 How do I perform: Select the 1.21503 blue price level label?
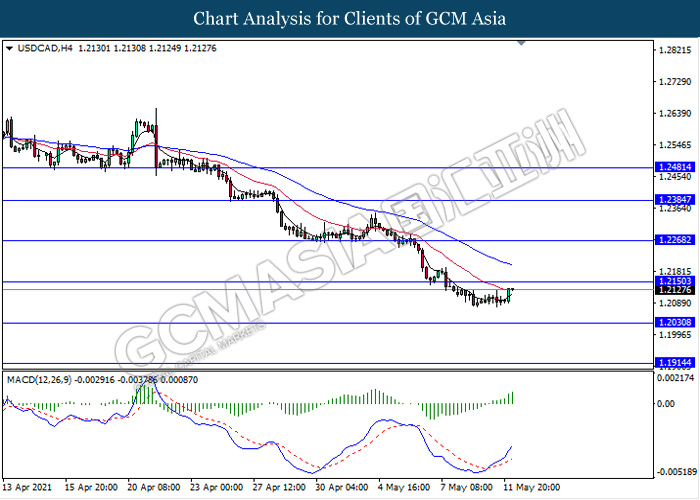point(675,281)
